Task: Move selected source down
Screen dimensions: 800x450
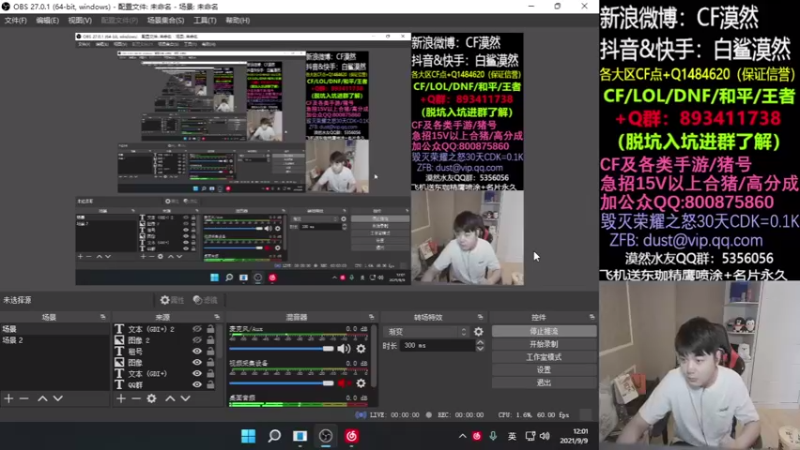Action: point(185,398)
